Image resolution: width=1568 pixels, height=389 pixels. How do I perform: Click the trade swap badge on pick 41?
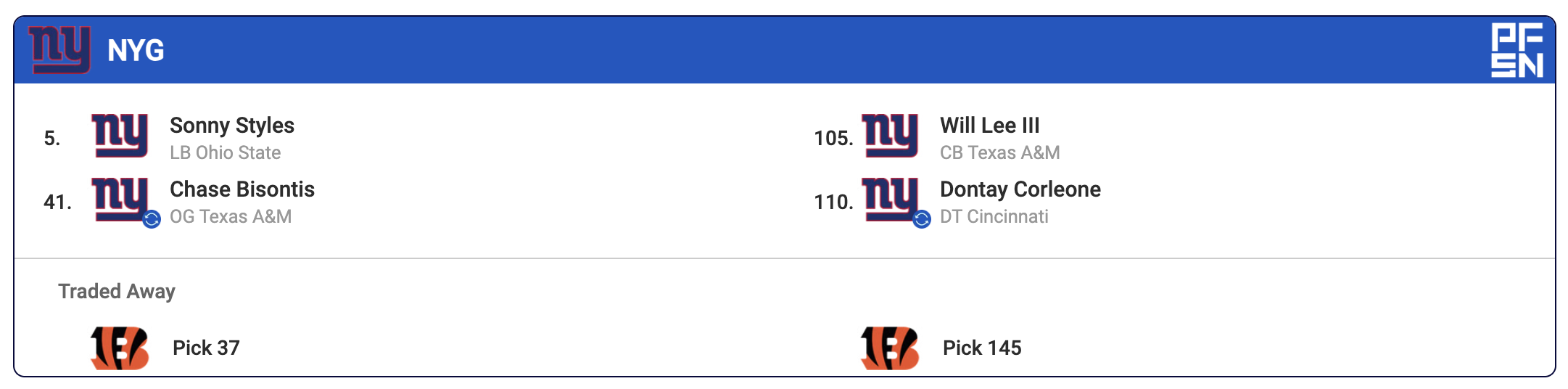pyautogui.click(x=152, y=219)
